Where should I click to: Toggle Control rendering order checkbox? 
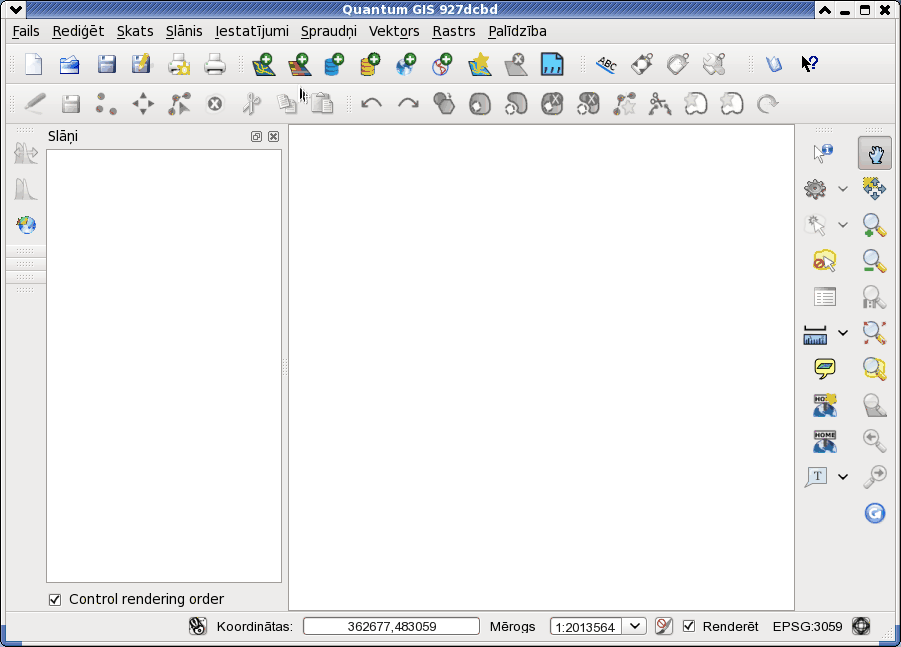(x=55, y=600)
